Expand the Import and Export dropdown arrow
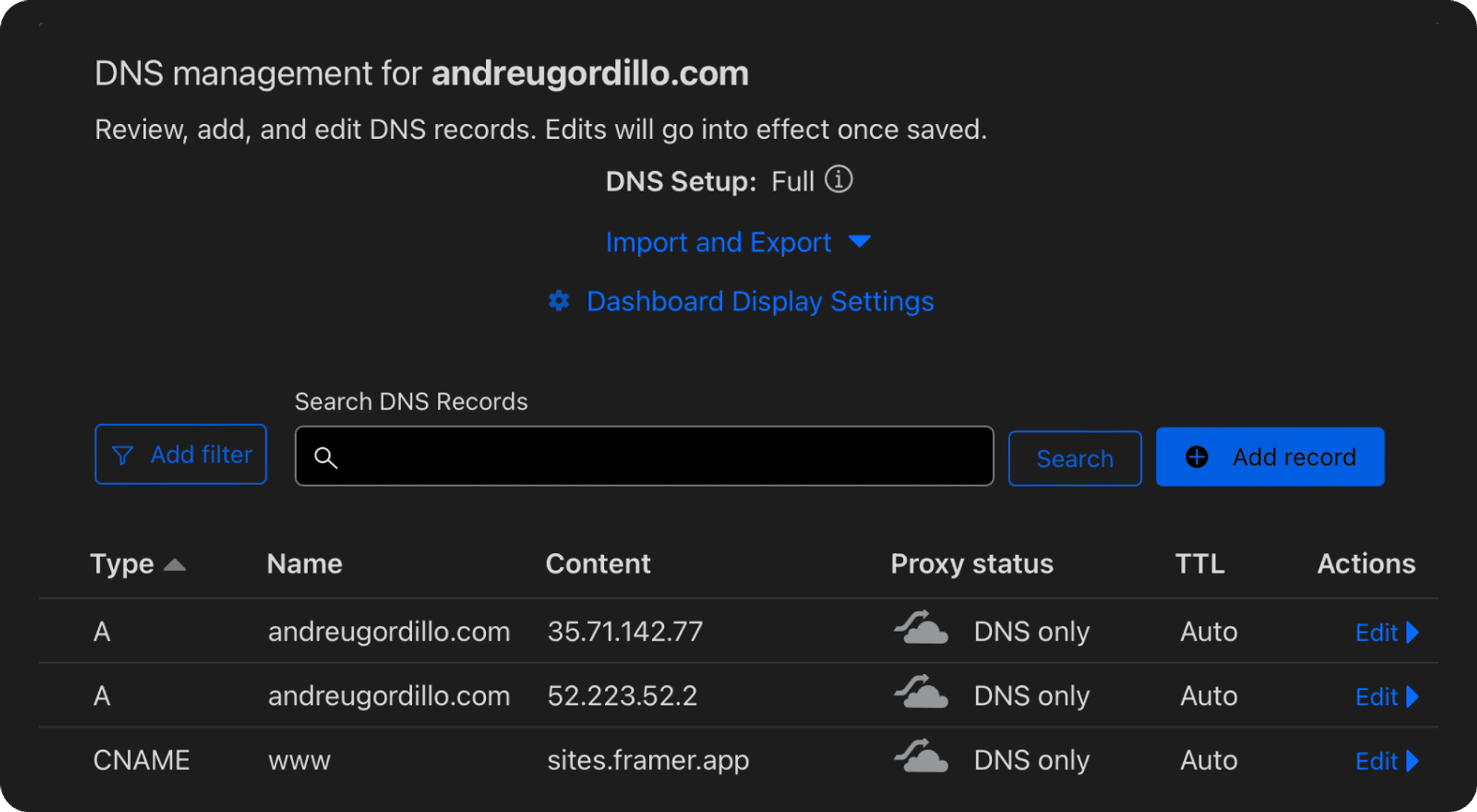1477x812 pixels. click(x=860, y=241)
